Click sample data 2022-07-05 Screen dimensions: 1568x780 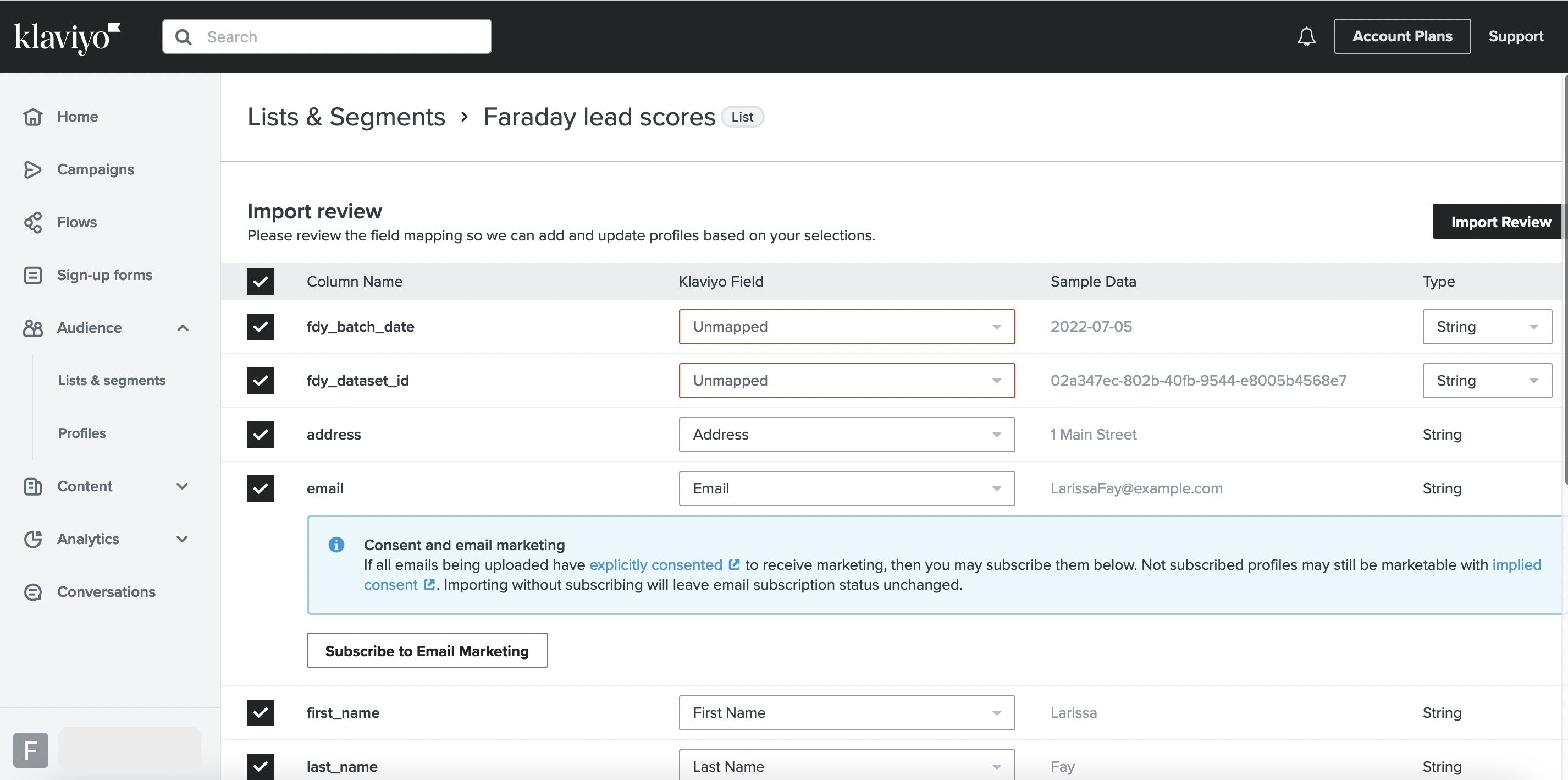click(1091, 326)
